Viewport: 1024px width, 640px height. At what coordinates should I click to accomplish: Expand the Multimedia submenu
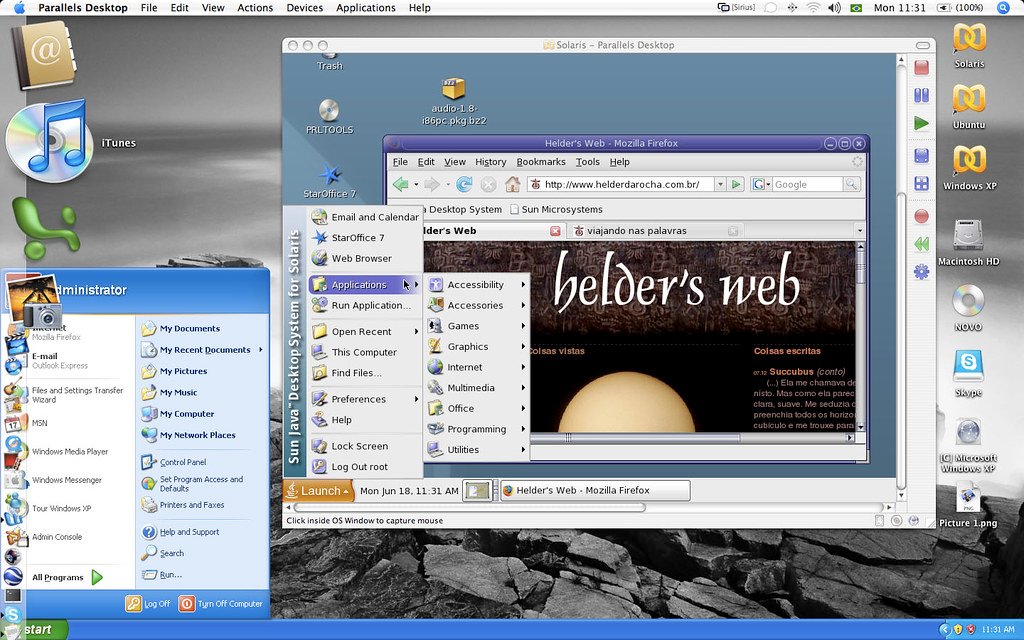pos(477,388)
